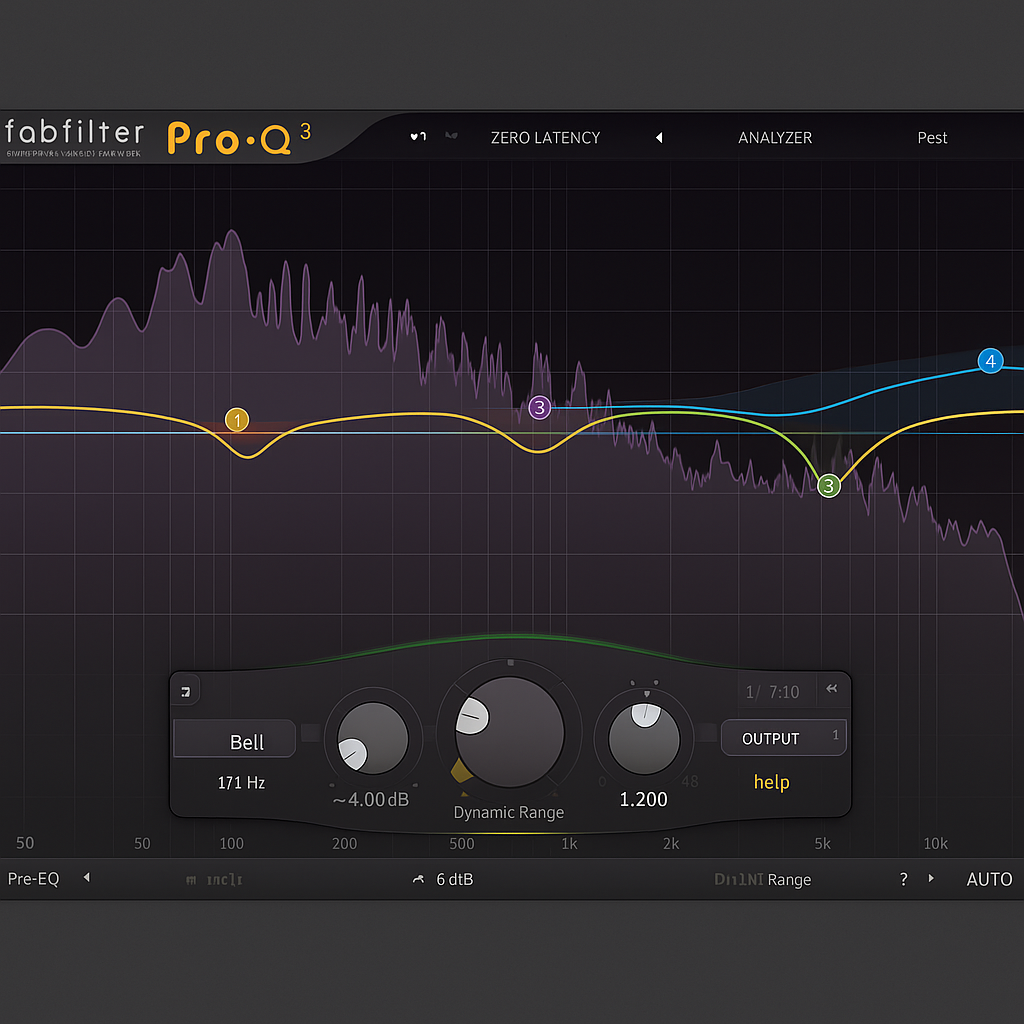Toggle band 4 on the blue curve

pos(990,361)
